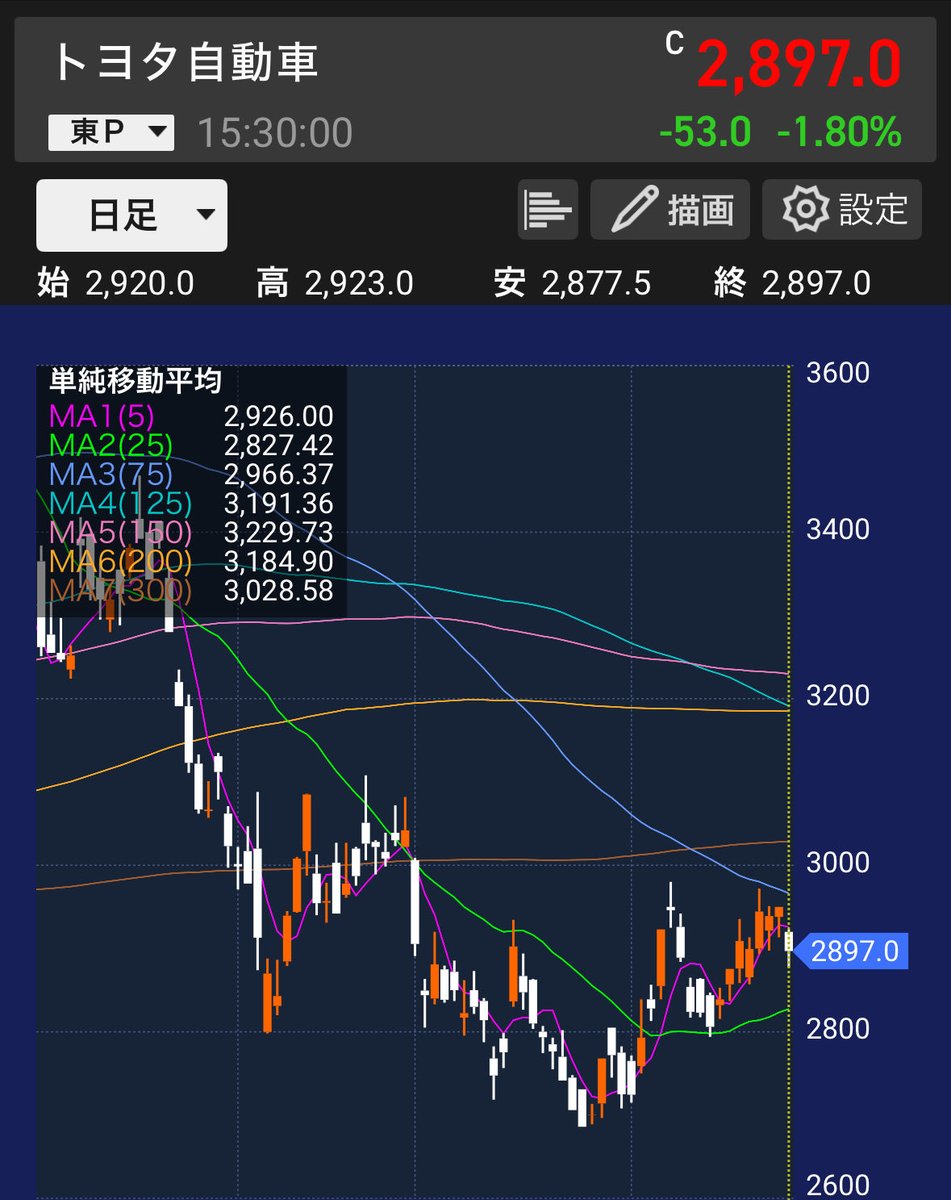
Task: Click the 始 2,920.0 open value
Action: pos(115,284)
